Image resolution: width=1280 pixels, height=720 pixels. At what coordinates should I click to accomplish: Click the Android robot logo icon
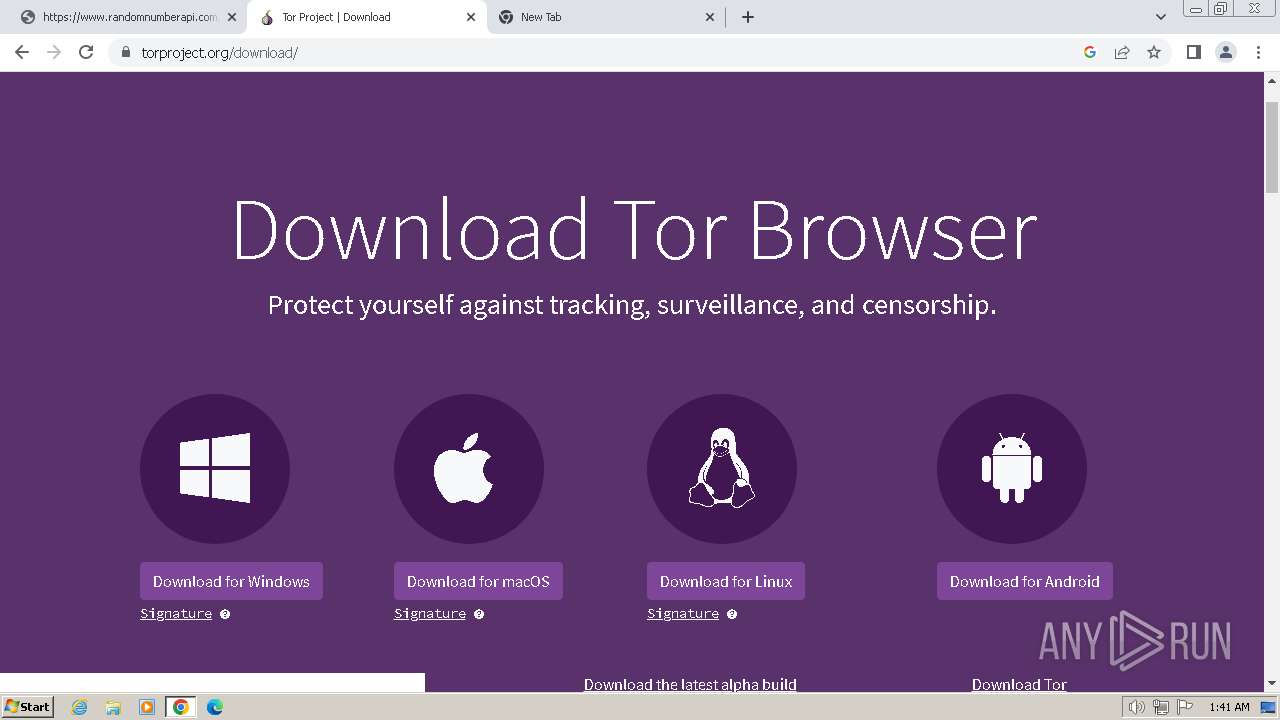coord(1012,468)
